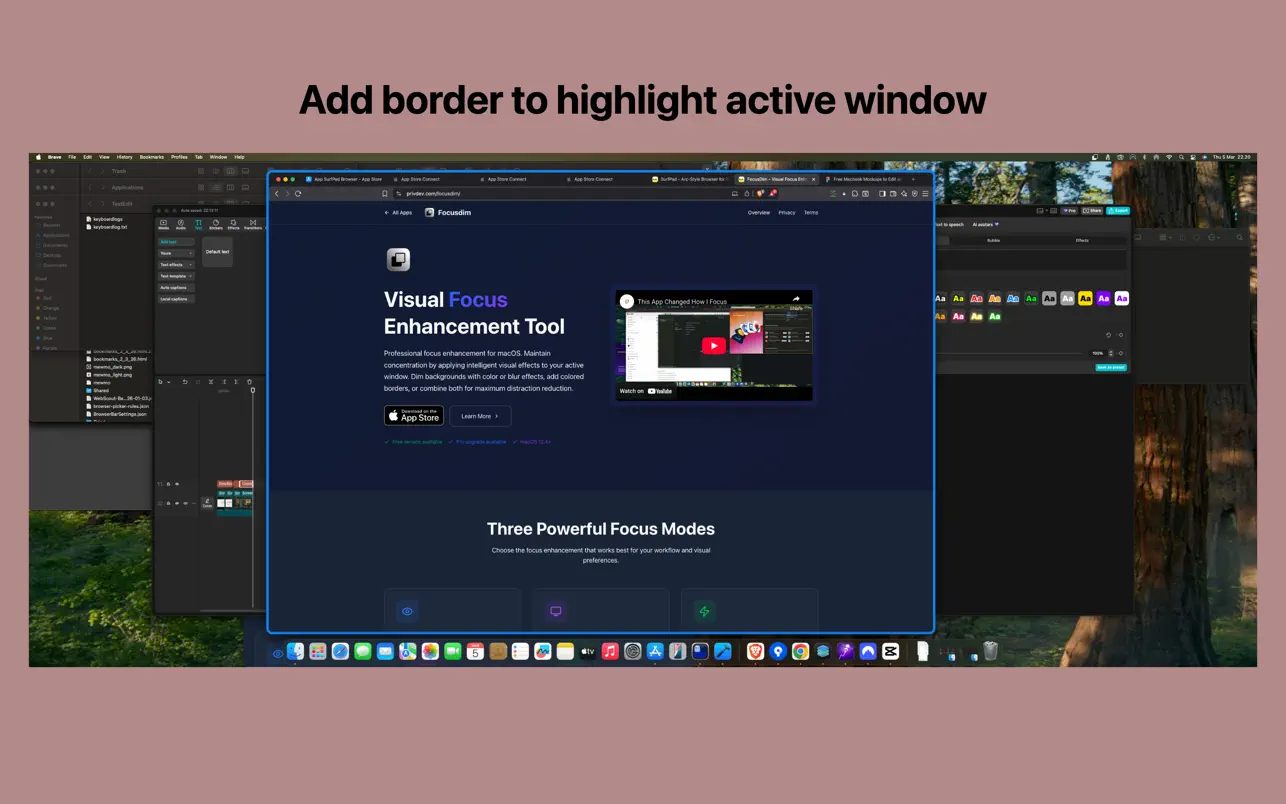The height and width of the screenshot is (804, 1286).
Task: Toggle the browser sidebar panel icon
Action: click(882, 193)
